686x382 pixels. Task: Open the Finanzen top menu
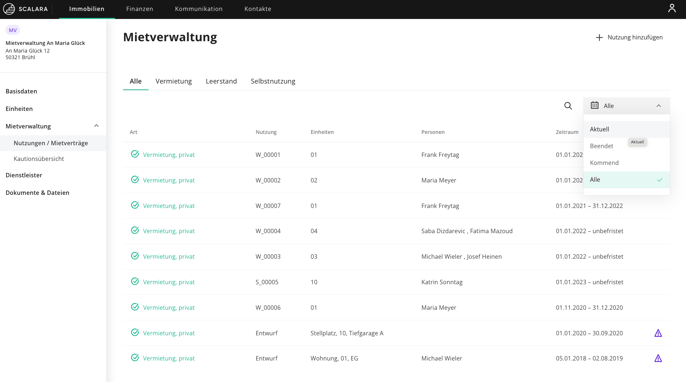tap(140, 9)
